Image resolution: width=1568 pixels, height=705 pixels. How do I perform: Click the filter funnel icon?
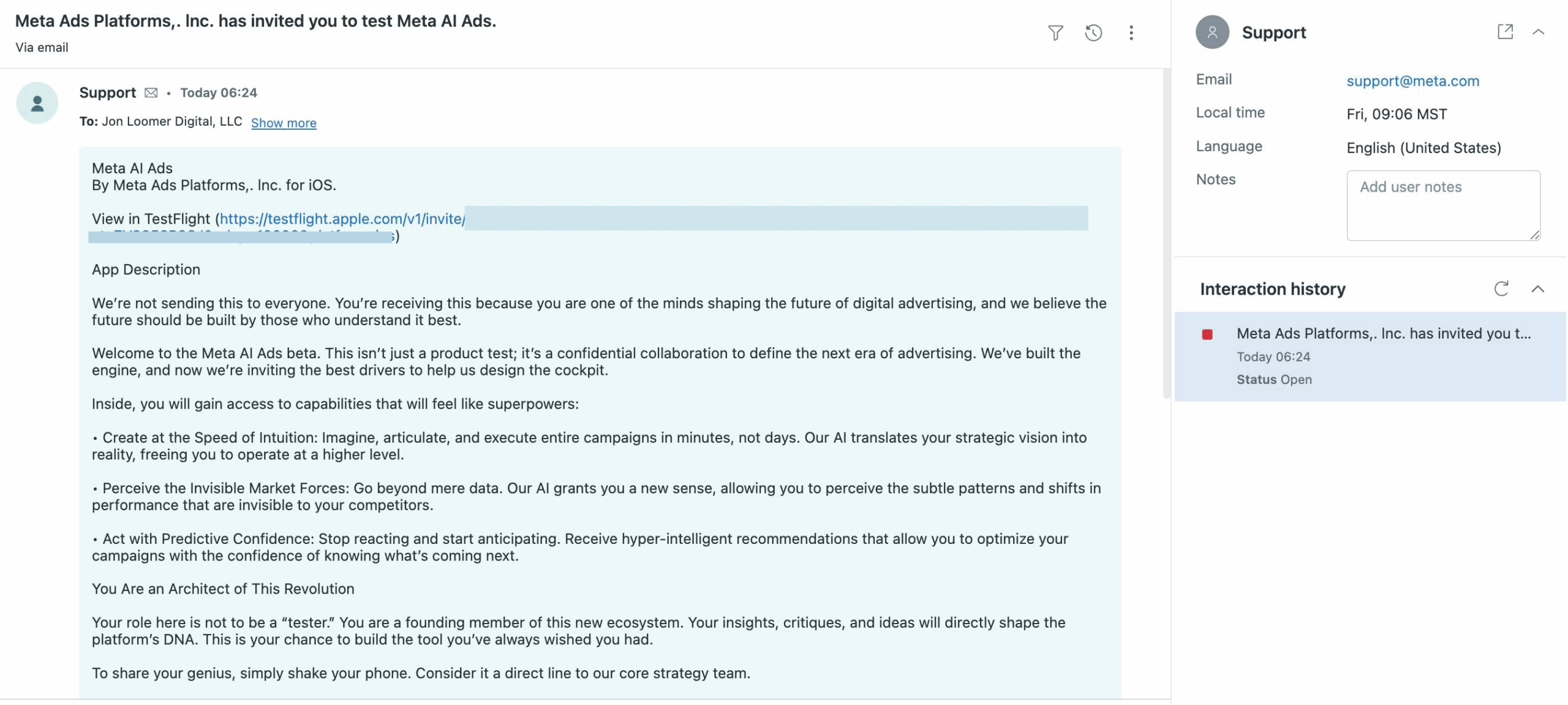point(1055,32)
